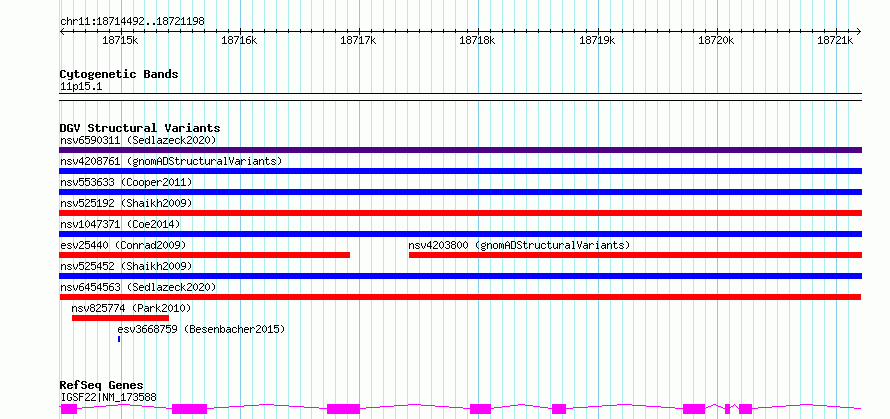Click nsv553633 (Cooper2011) label

[126, 182]
